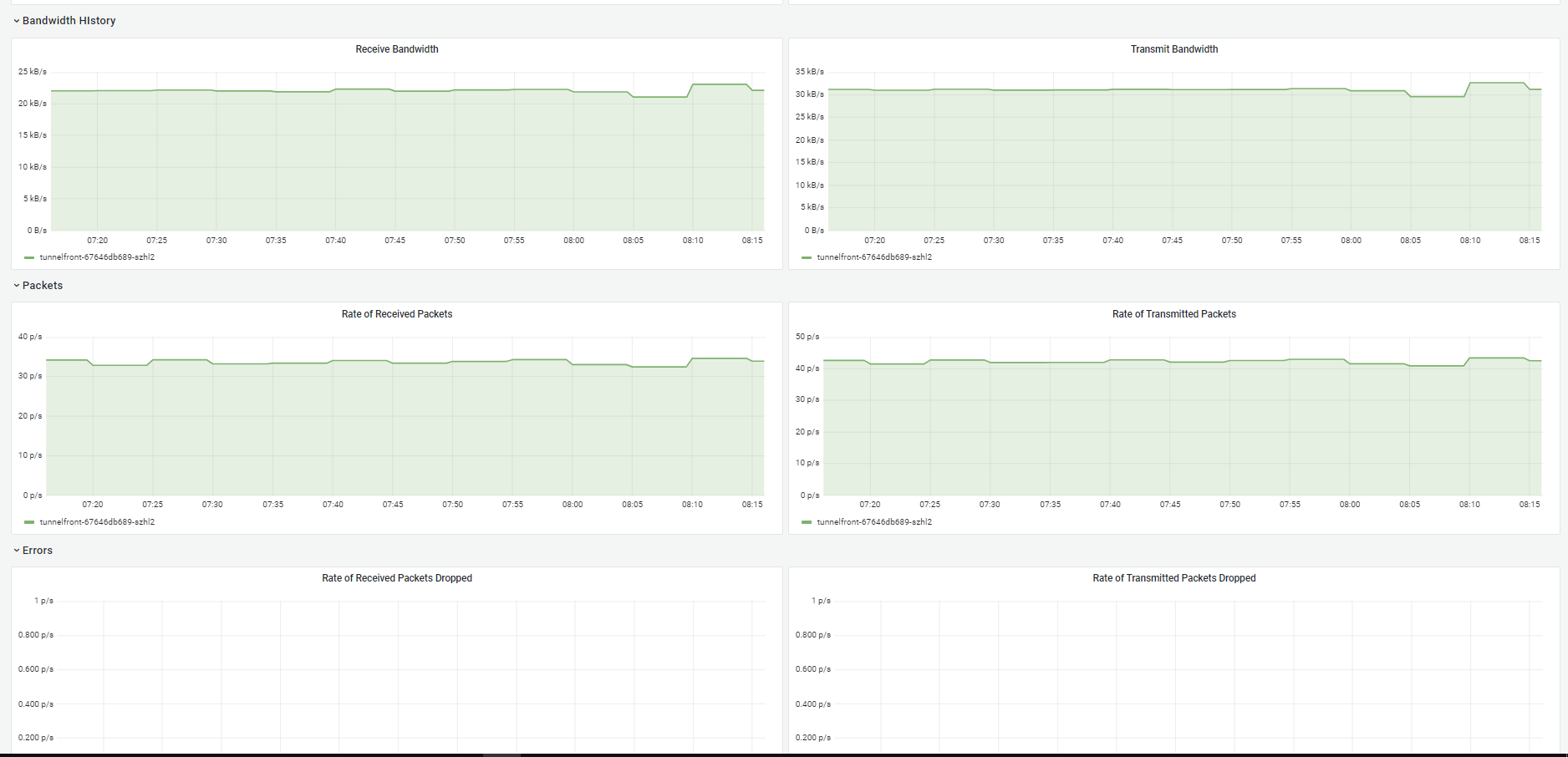Click the Rate of Transmitted Packets graph
This screenshot has width=1568, height=757.
coord(1182,416)
